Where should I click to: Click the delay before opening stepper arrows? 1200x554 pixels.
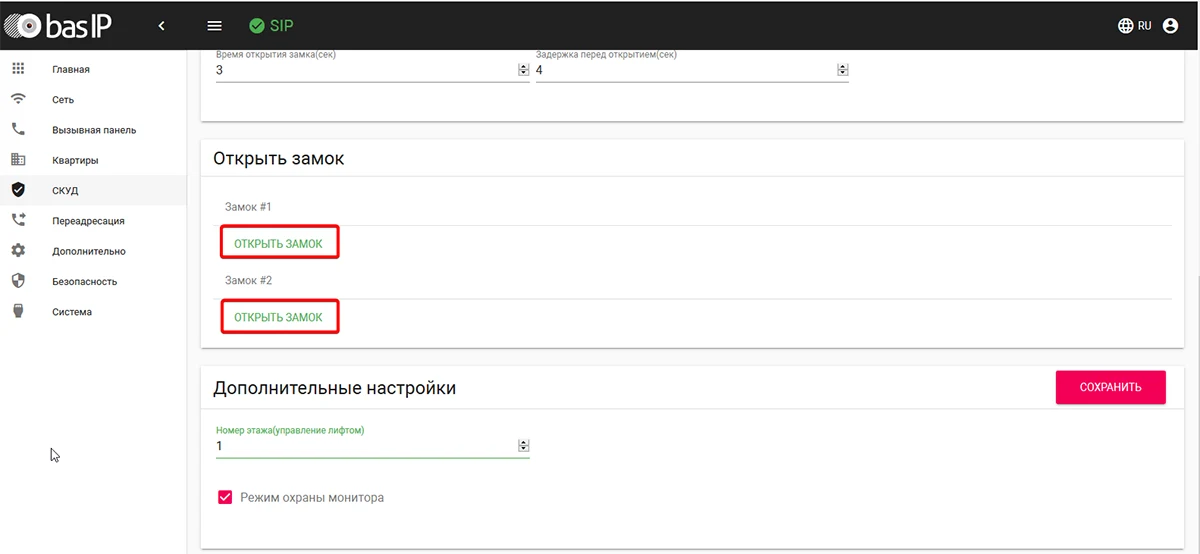842,70
